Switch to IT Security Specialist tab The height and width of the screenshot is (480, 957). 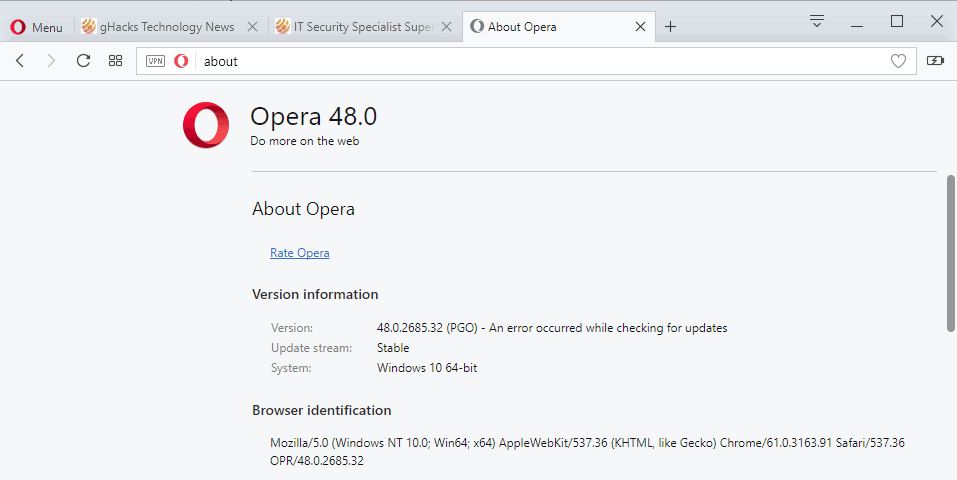364,27
